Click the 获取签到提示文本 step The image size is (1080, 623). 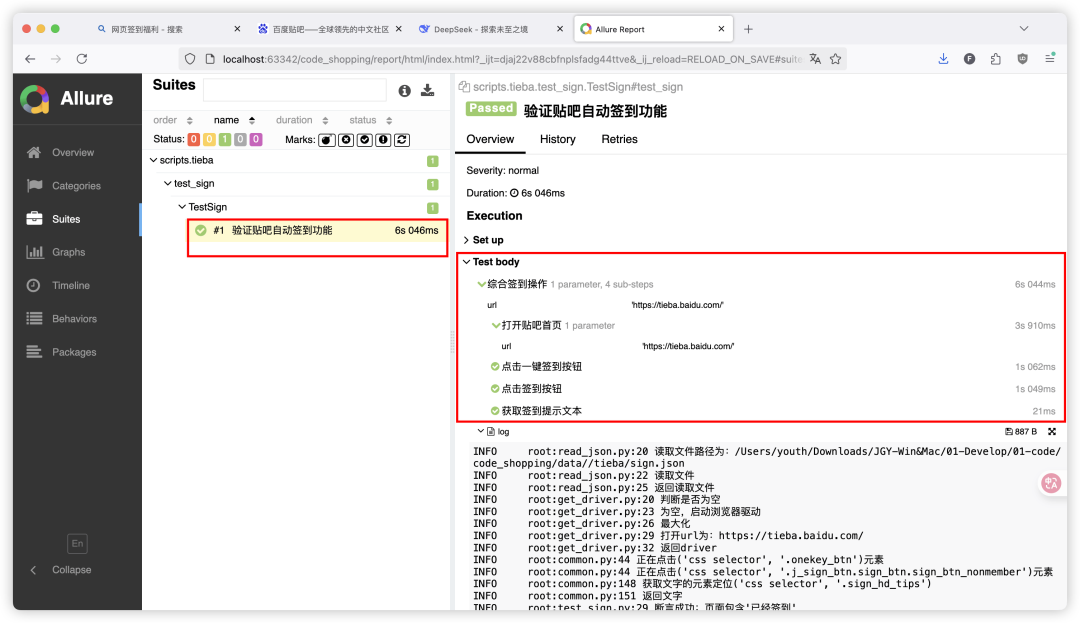pos(541,411)
